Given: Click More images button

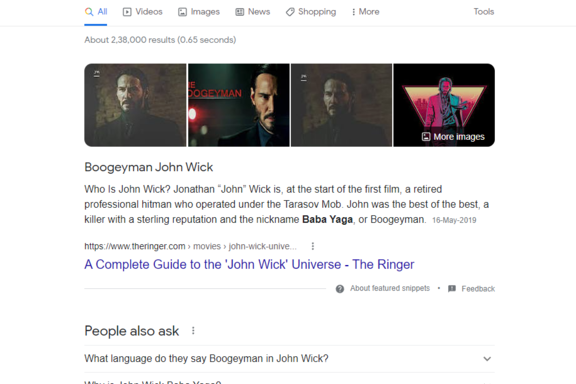Looking at the screenshot, I should (453, 137).
